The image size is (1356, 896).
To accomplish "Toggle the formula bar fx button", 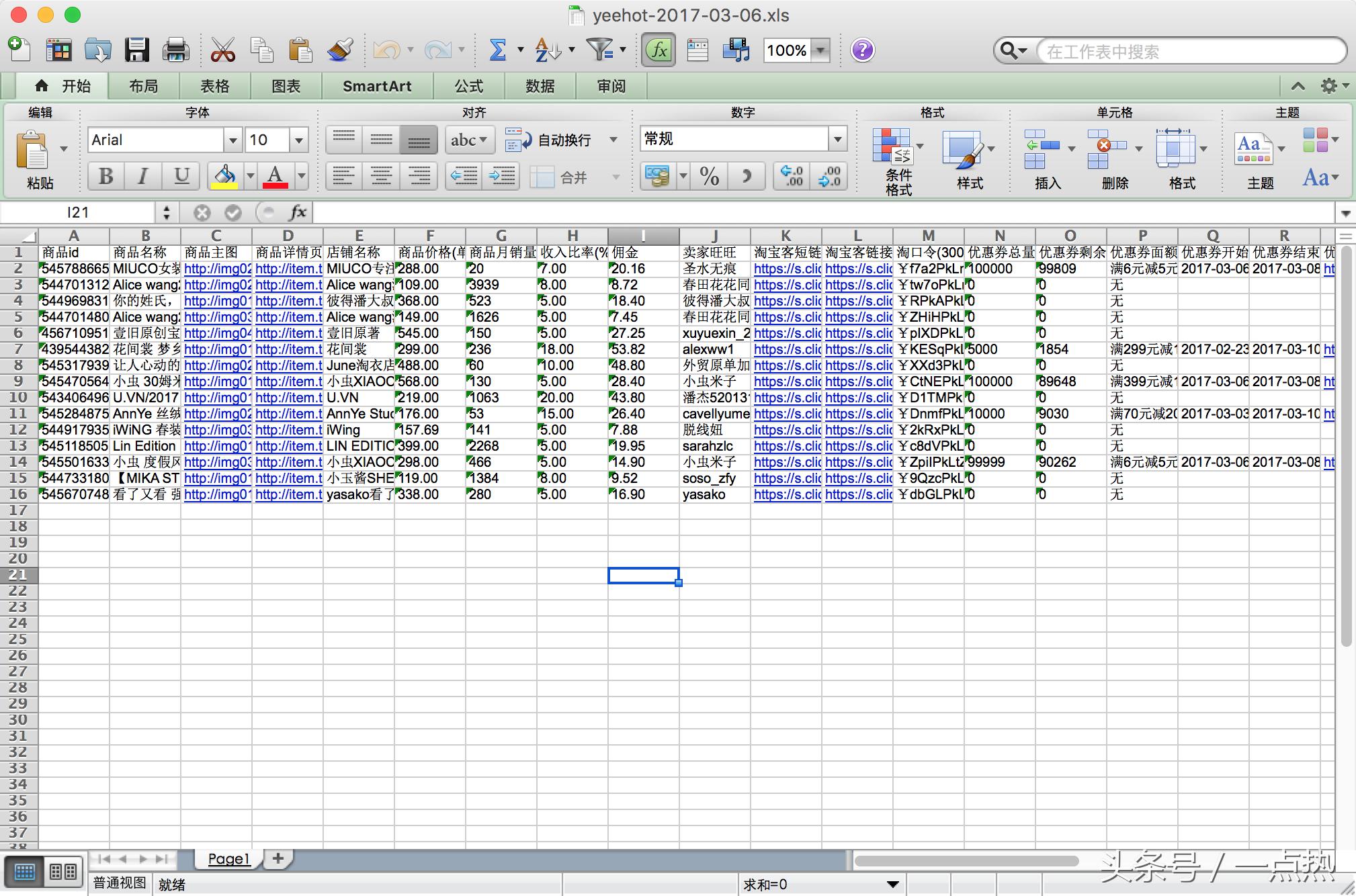I will click(x=659, y=50).
